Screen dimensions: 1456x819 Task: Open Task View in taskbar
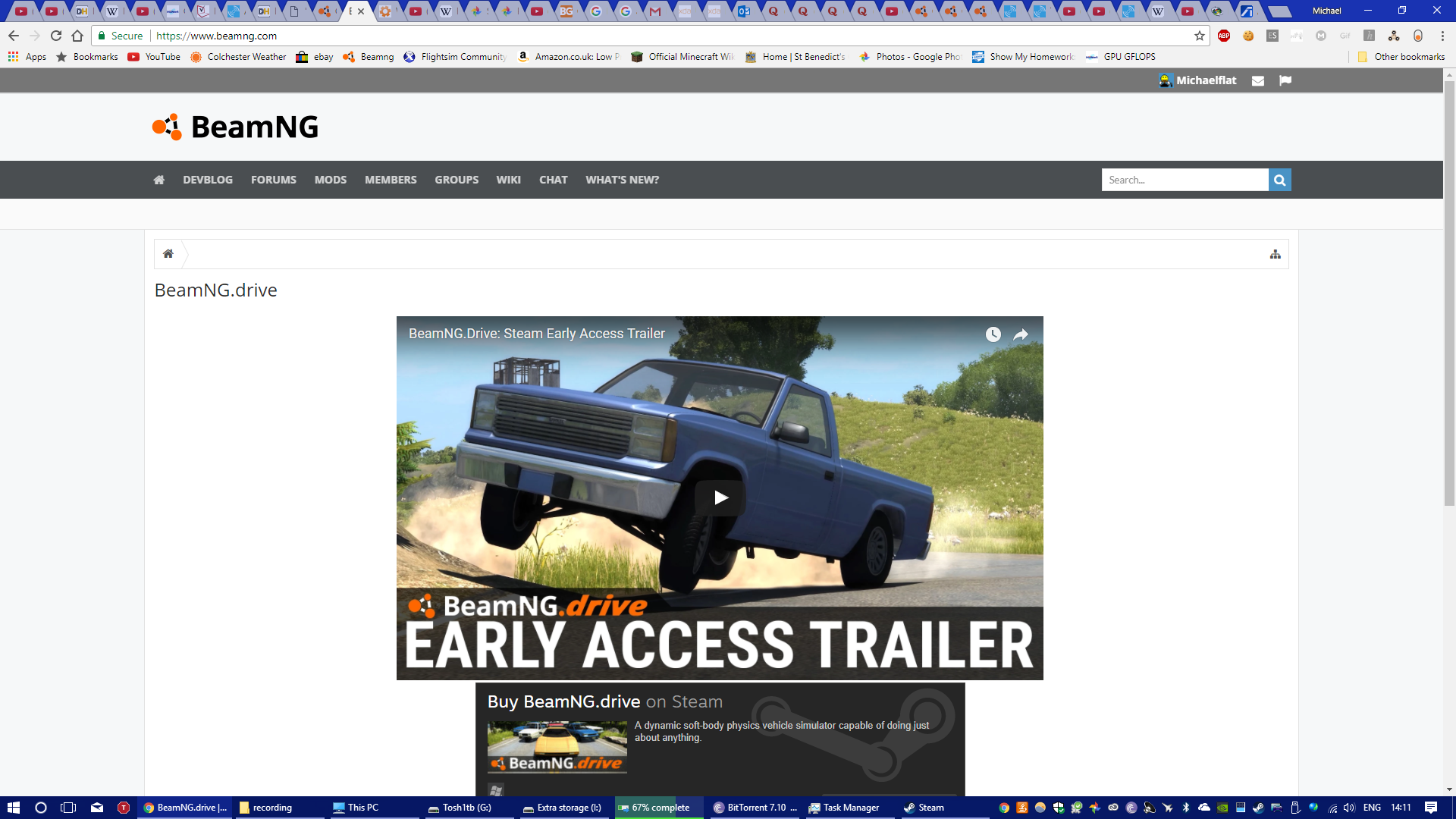(x=68, y=808)
